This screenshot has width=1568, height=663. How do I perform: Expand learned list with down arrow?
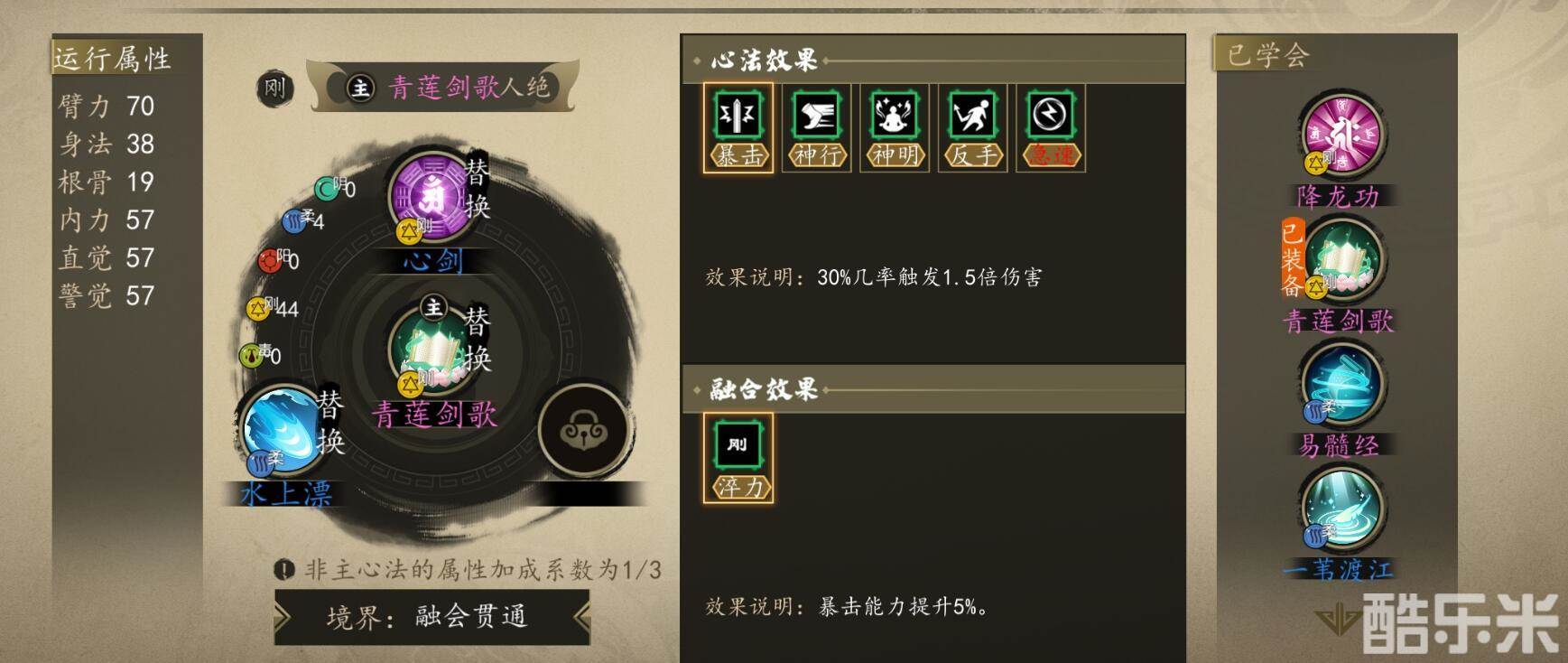1337,621
